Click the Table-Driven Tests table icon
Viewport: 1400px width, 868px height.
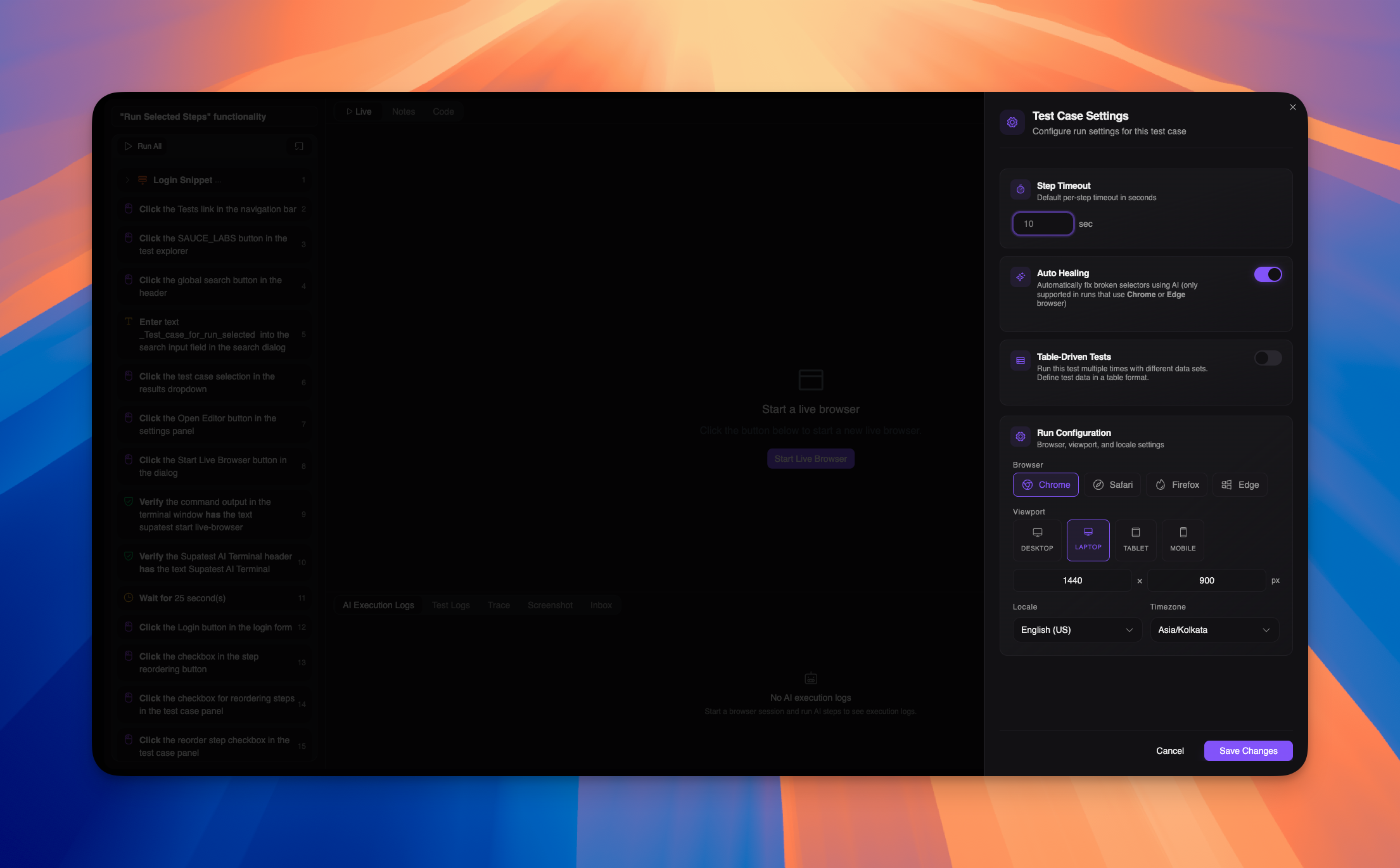(x=1020, y=361)
